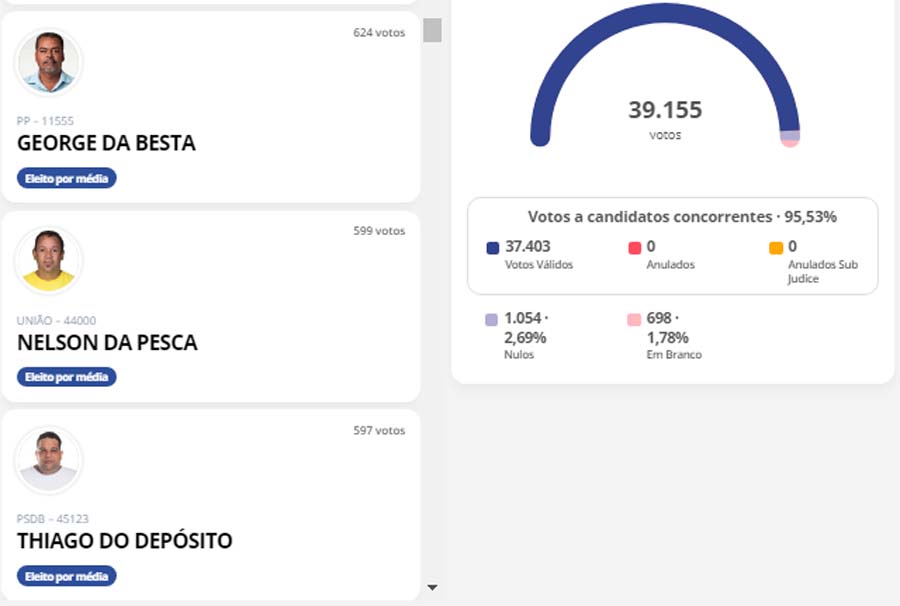900x606 pixels.
Task: Click Nelson da Pesca's candidate photo
Action: pyautogui.click(x=48, y=262)
